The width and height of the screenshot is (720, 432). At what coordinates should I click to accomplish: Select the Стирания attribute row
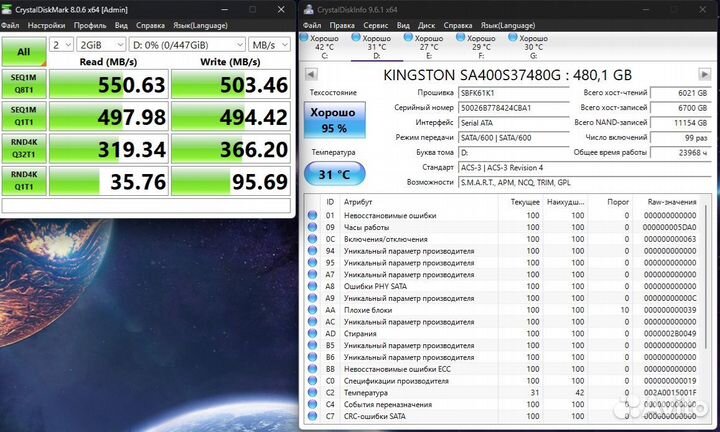click(504, 333)
